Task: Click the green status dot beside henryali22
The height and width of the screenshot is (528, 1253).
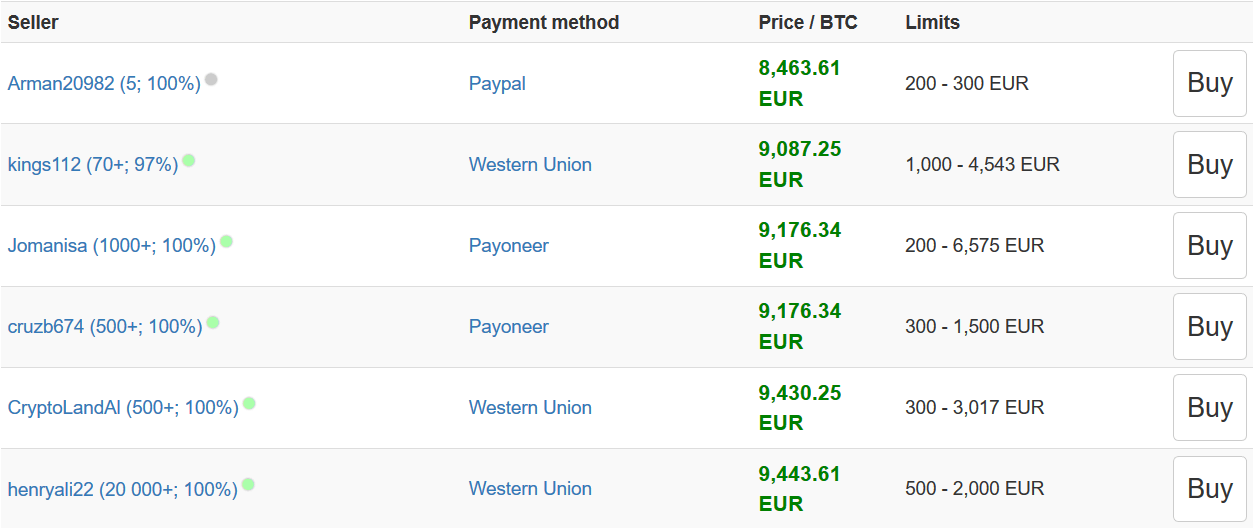Action: [248, 484]
